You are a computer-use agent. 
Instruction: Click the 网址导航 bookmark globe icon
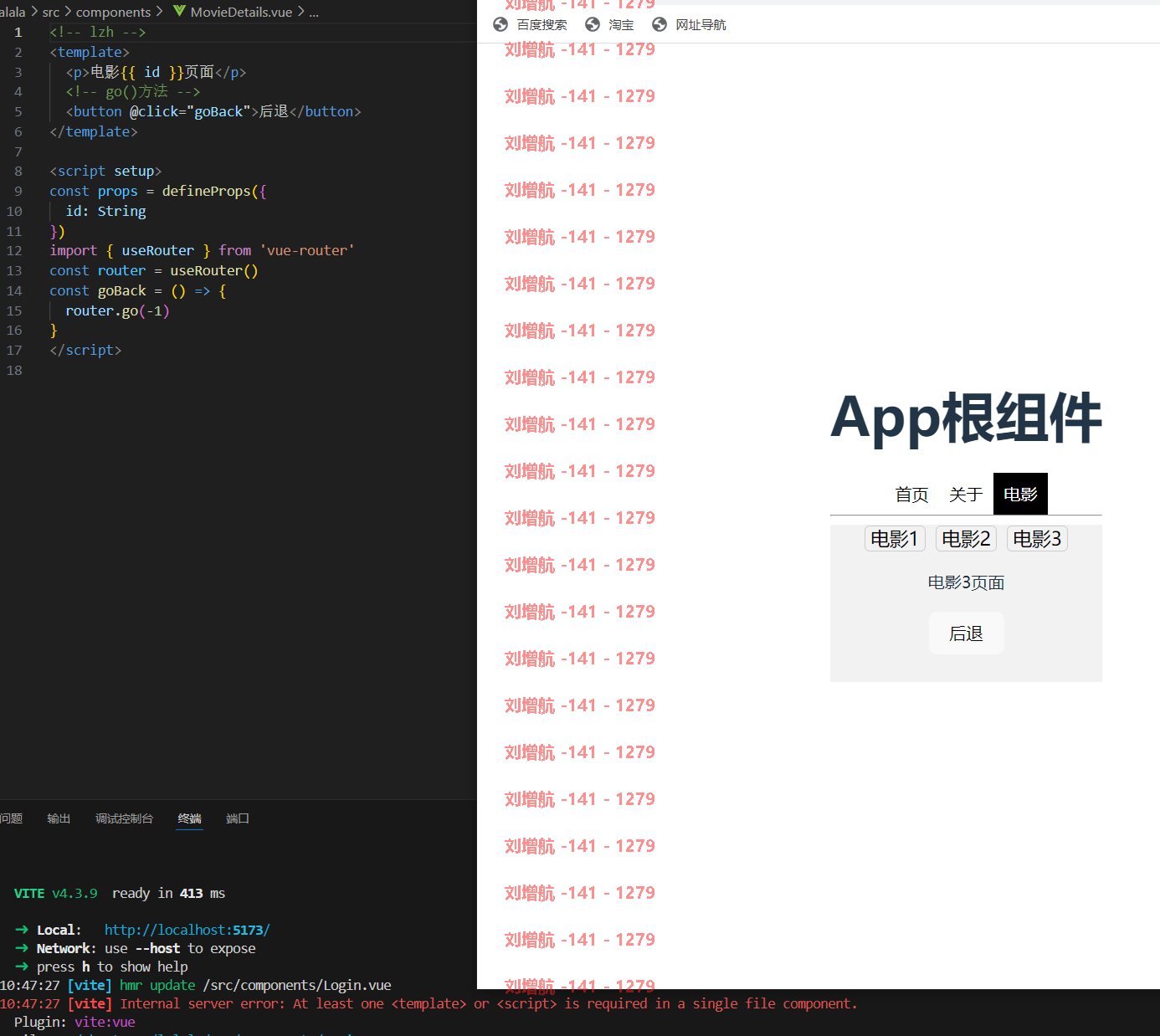click(660, 24)
